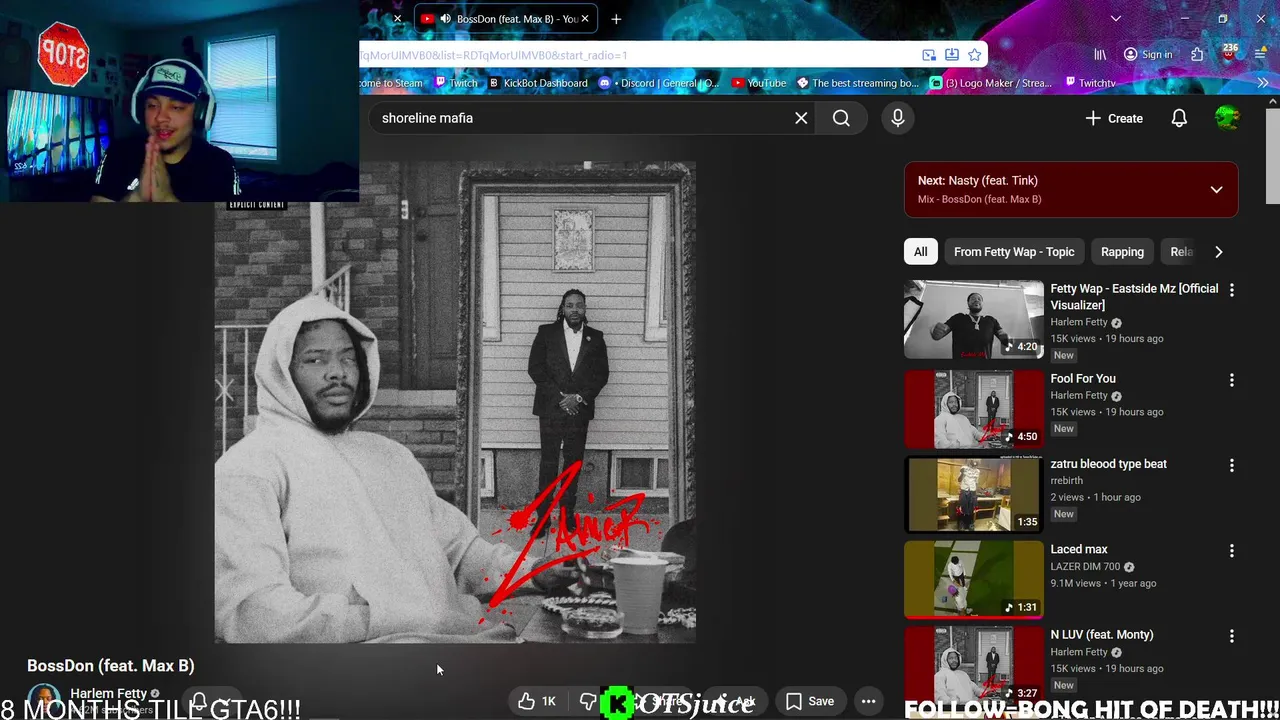Image resolution: width=1280 pixels, height=720 pixels.
Task: Open rrebirth channel link
Action: pyautogui.click(x=1066, y=481)
